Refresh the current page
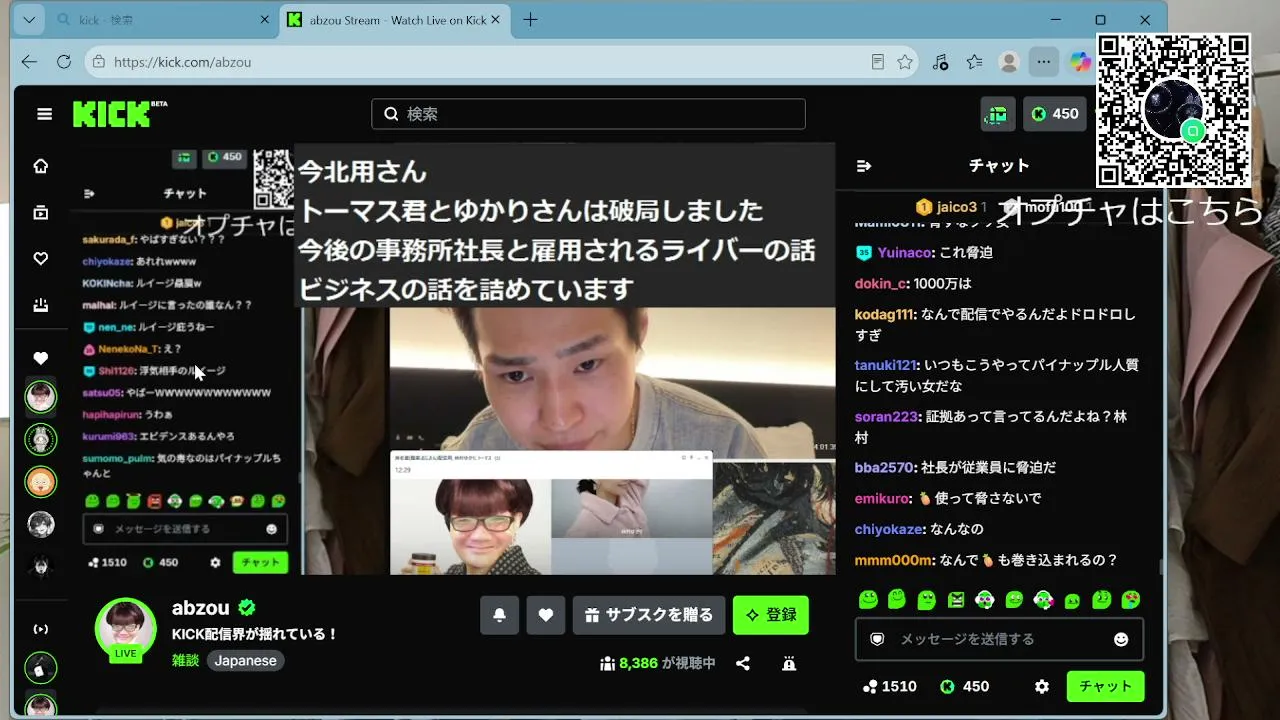This screenshot has width=1280, height=720. pyautogui.click(x=64, y=62)
